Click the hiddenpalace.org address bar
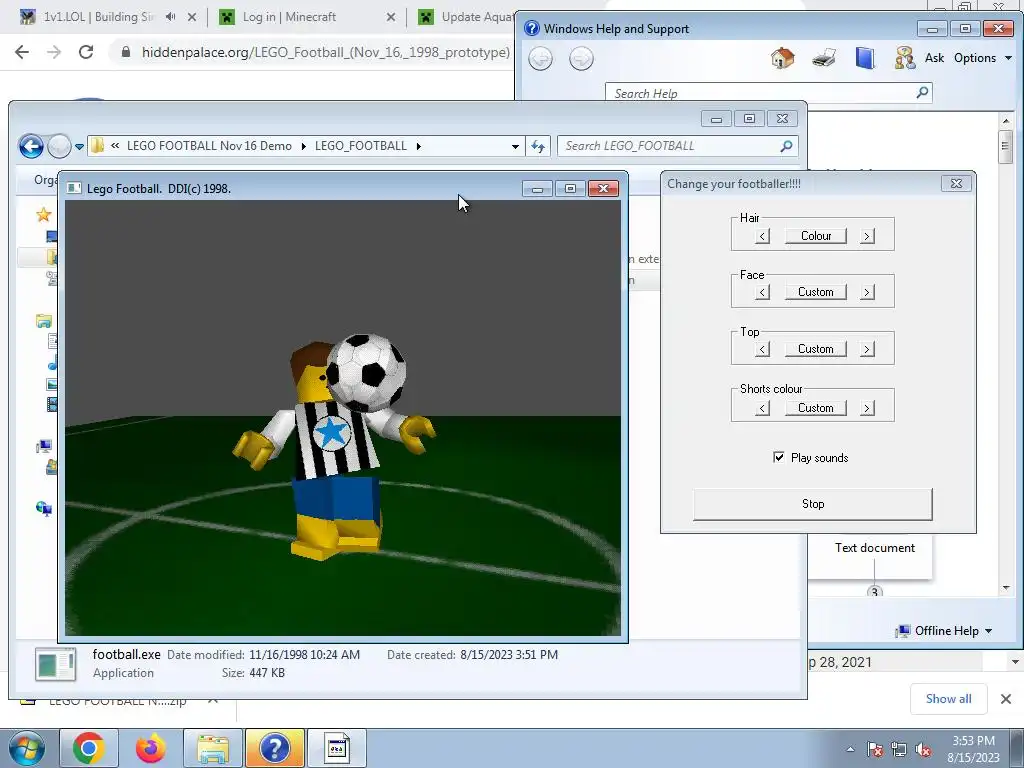This screenshot has width=1024, height=768. click(325, 52)
